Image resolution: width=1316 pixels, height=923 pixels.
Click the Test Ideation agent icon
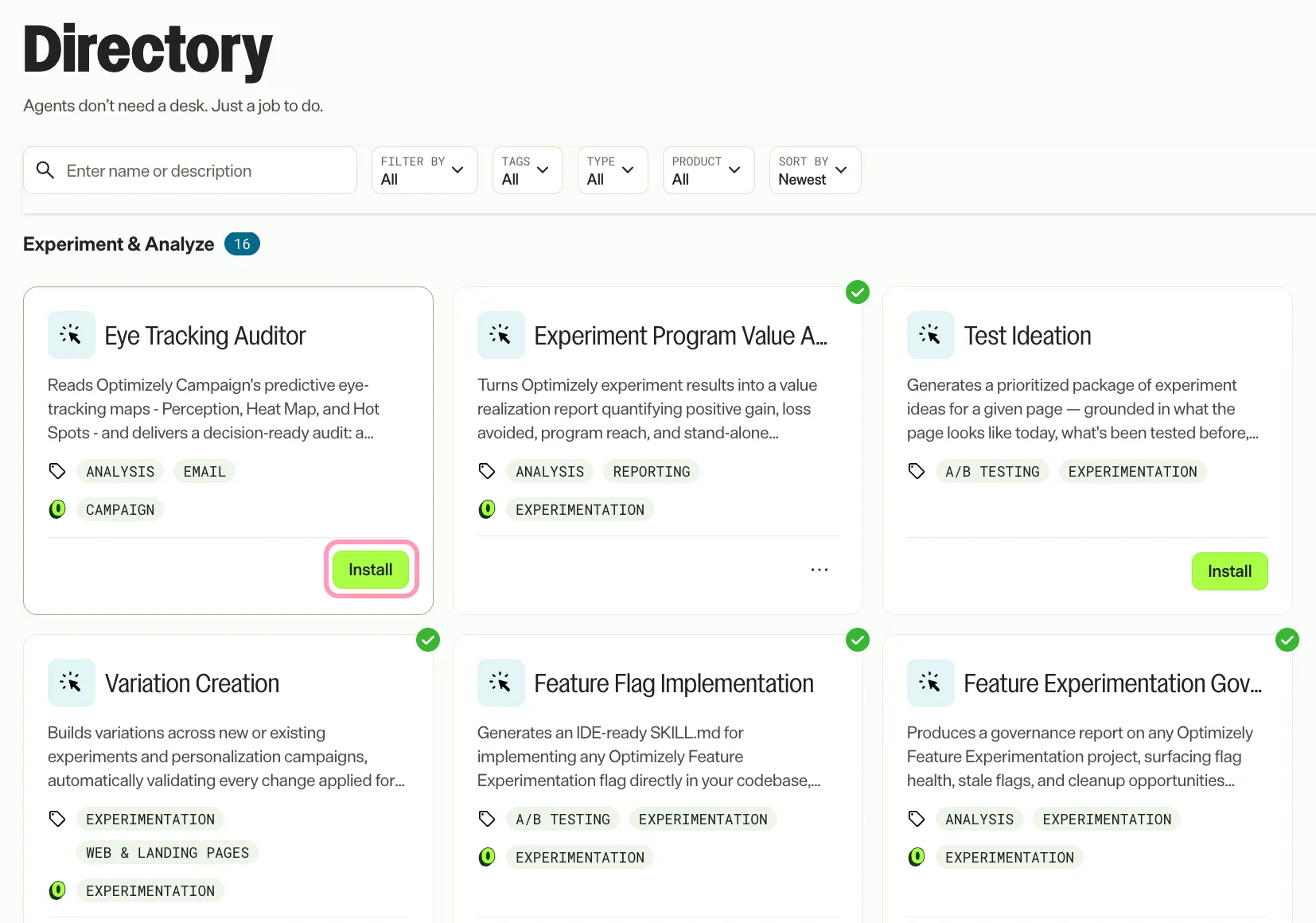[x=931, y=335]
